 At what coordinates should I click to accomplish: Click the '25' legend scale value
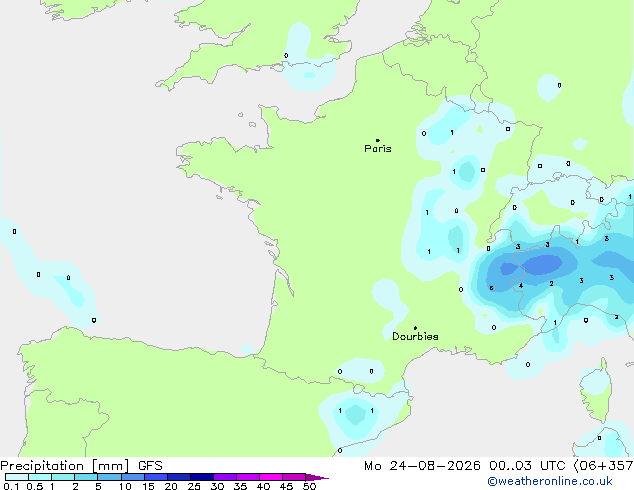click(194, 486)
